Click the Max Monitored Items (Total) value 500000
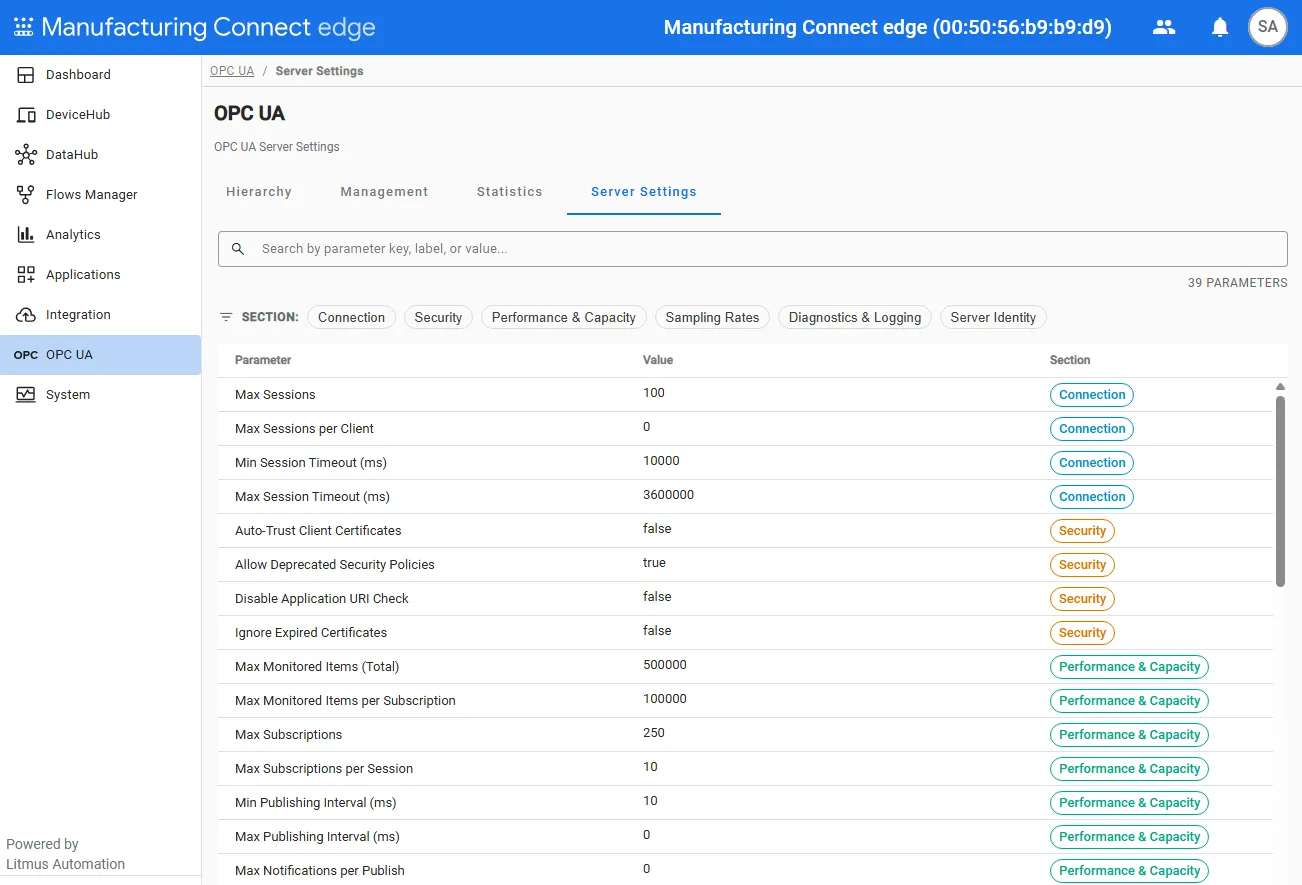1302x885 pixels. point(665,665)
